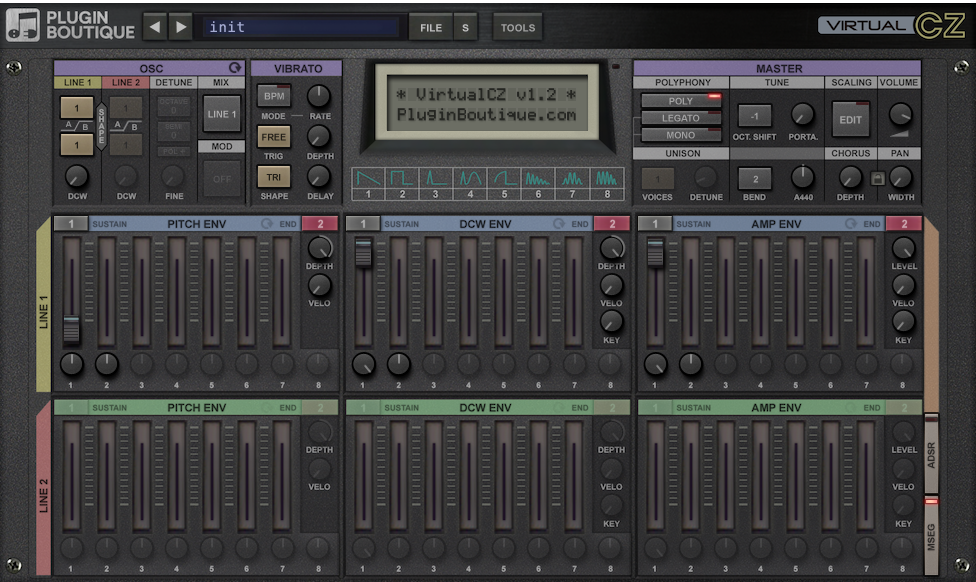Viewport: 976px width, 582px height.
Task: Click the Virtual CZ logo
Action: pyautogui.click(x=891, y=26)
